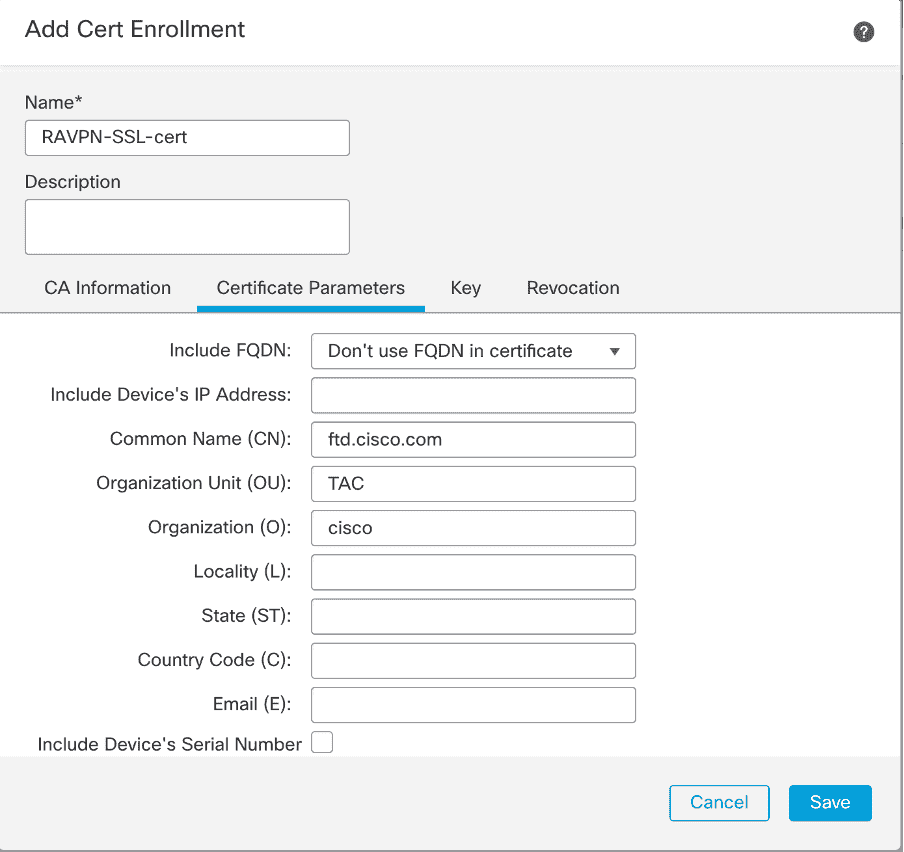
Task: Click the State (ST) input field
Action: (473, 616)
